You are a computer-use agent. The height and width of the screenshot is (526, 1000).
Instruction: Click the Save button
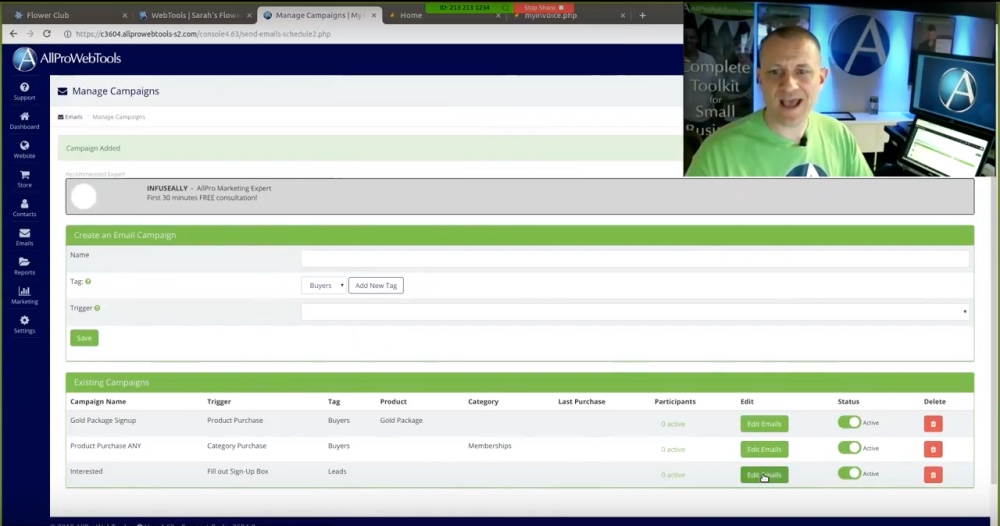point(84,338)
